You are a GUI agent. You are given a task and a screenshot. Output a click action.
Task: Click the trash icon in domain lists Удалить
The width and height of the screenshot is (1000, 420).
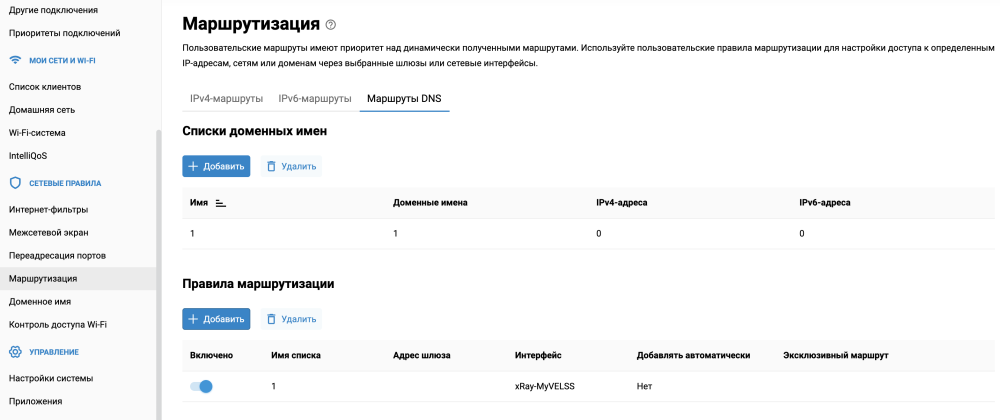[271, 166]
